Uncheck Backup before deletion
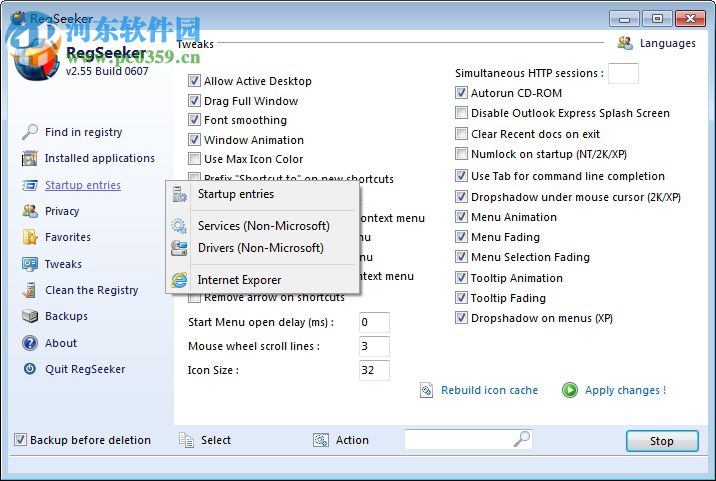Screen dimensions: 716x481 pos(20,440)
